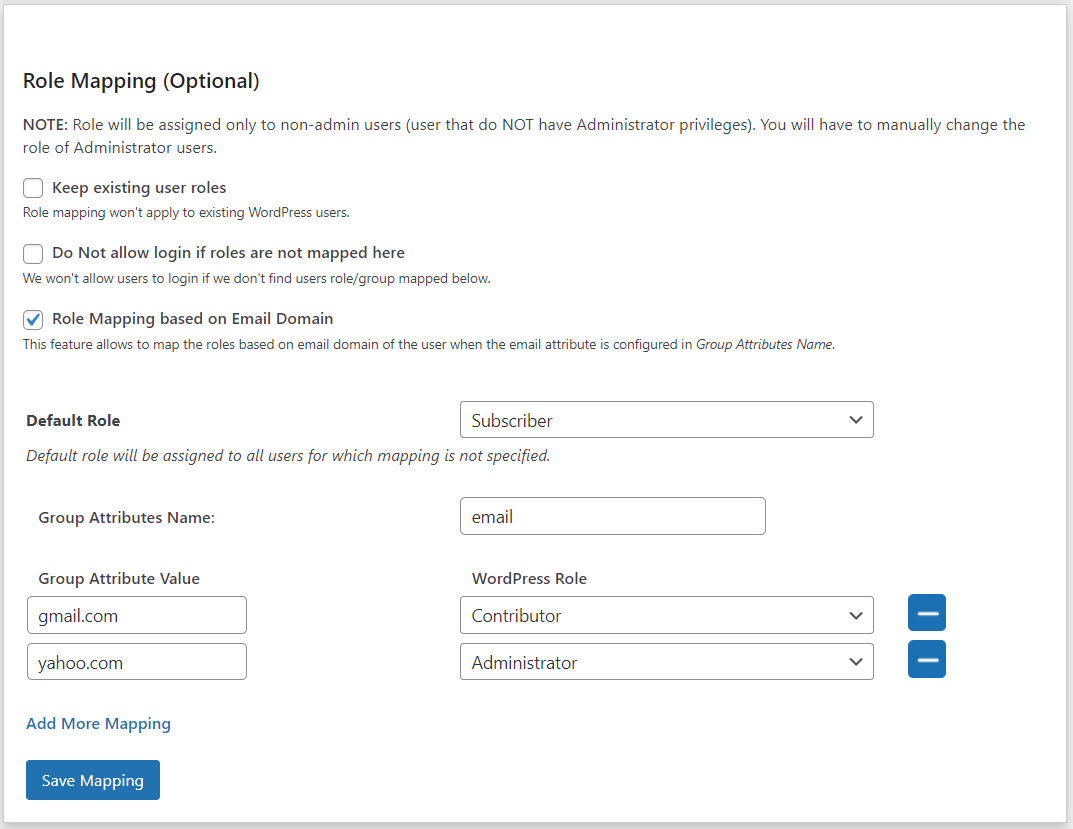Viewport: 1073px width, 829px height.
Task: Click the Keep existing user roles label
Action: point(139,188)
